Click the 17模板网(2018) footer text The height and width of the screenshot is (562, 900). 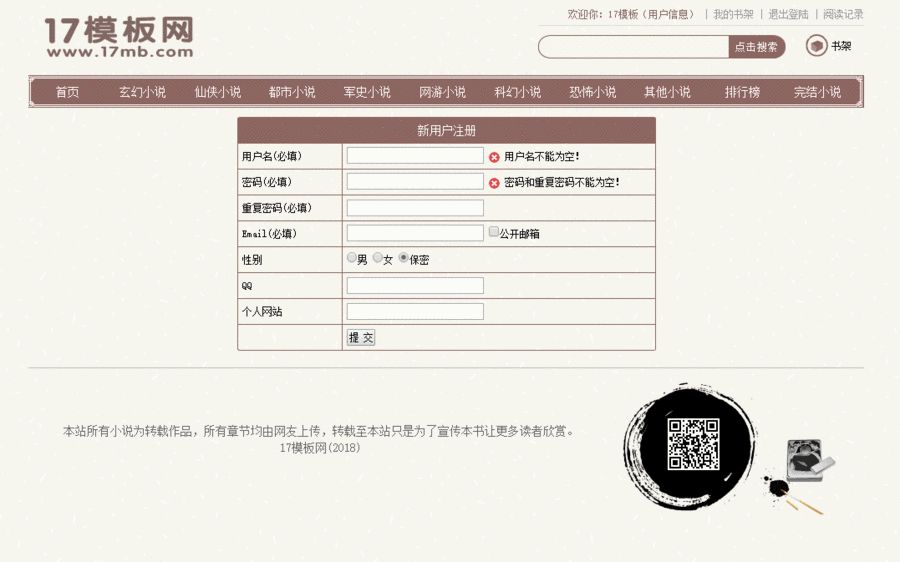click(320, 448)
